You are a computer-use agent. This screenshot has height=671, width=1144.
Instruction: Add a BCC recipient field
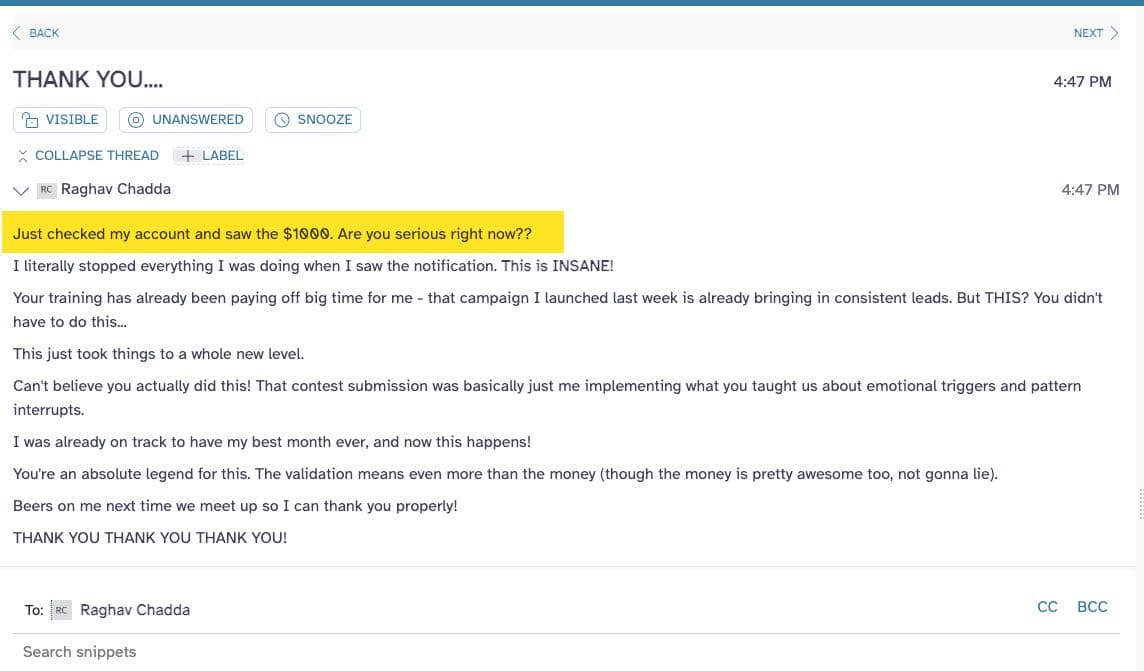[1092, 607]
